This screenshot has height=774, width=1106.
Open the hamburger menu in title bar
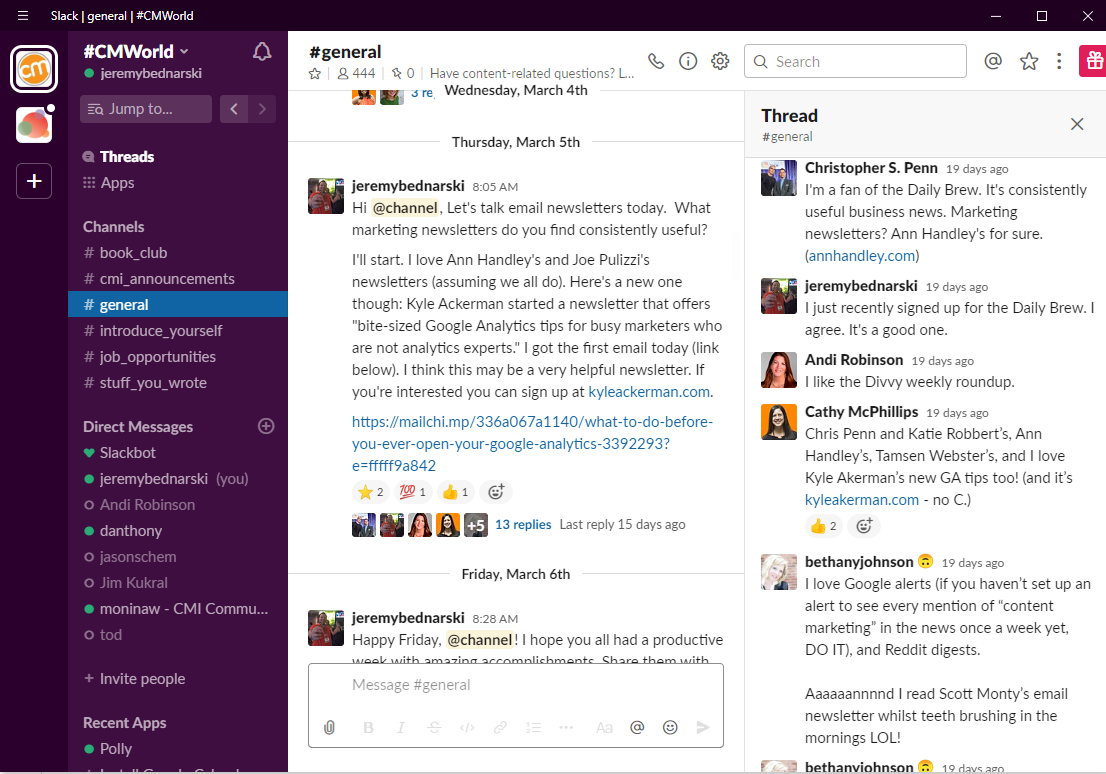[x=23, y=16]
